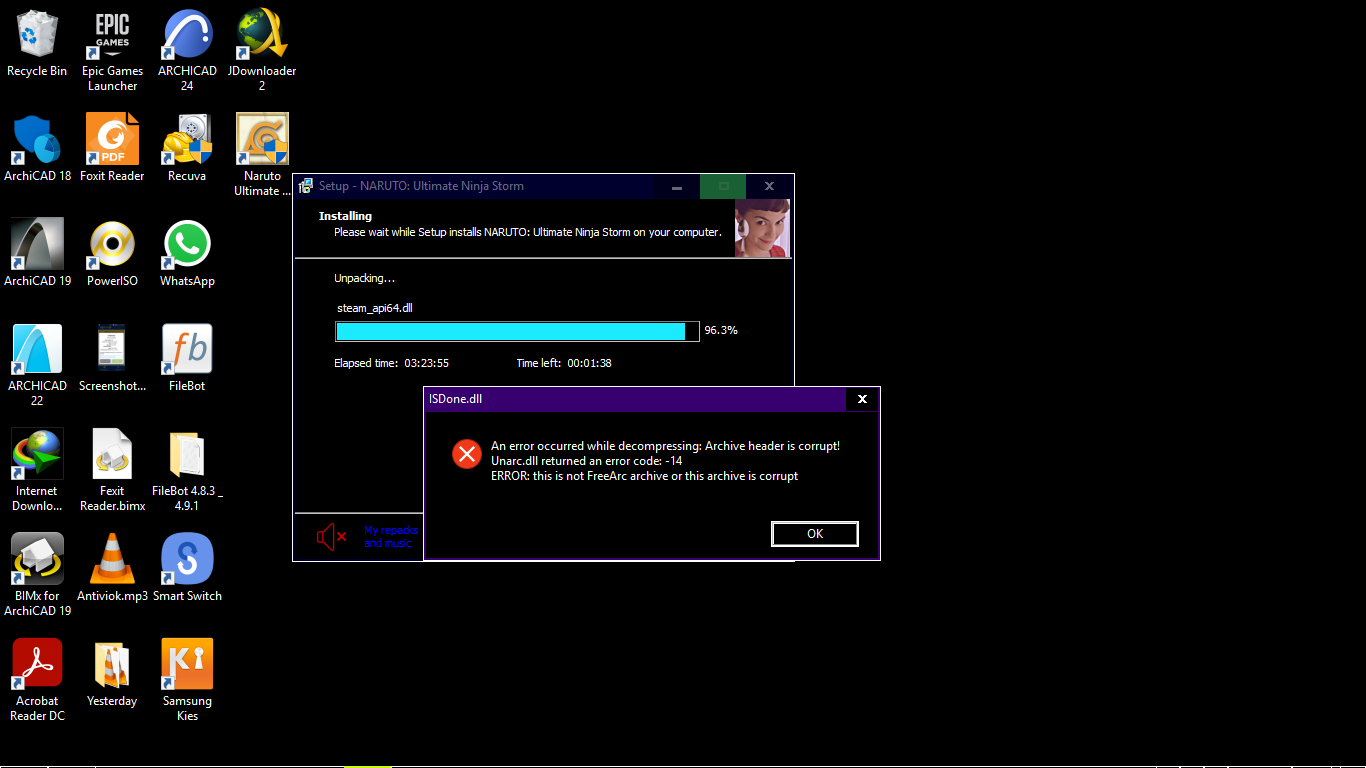Launch BIMx for ArchiCAD 19

click(37, 557)
